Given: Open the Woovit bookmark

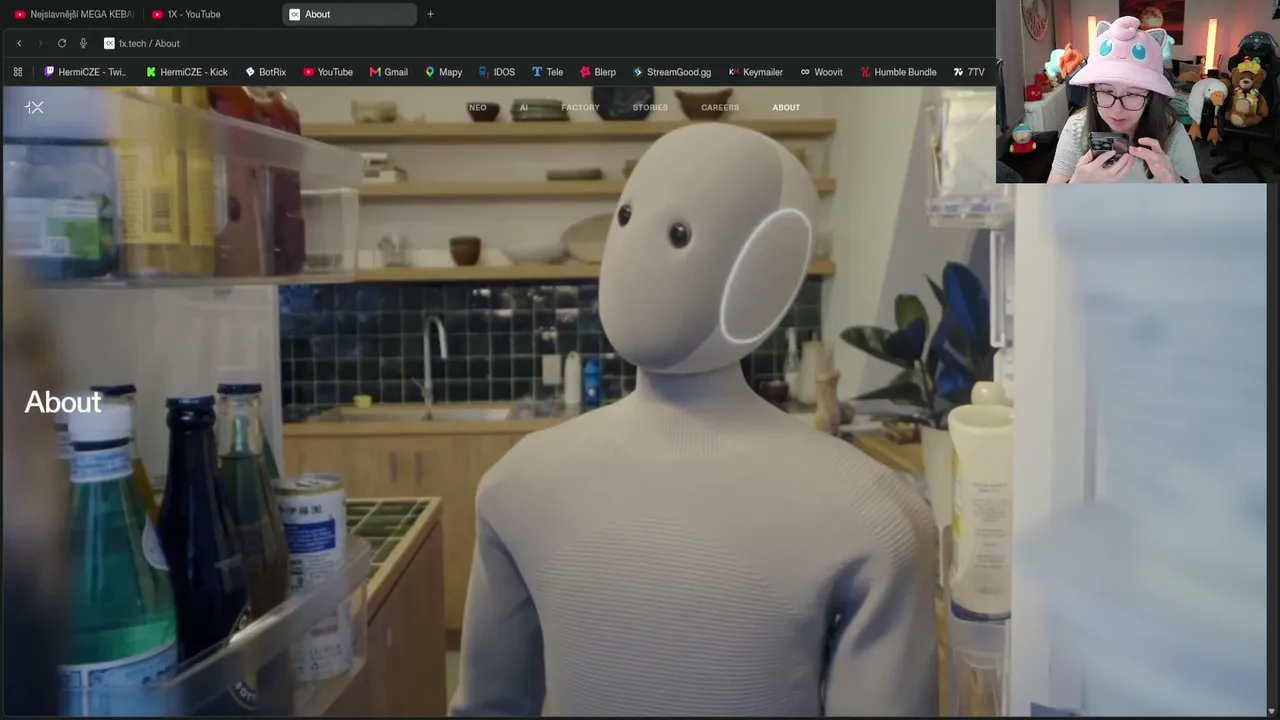Looking at the screenshot, I should pos(821,72).
